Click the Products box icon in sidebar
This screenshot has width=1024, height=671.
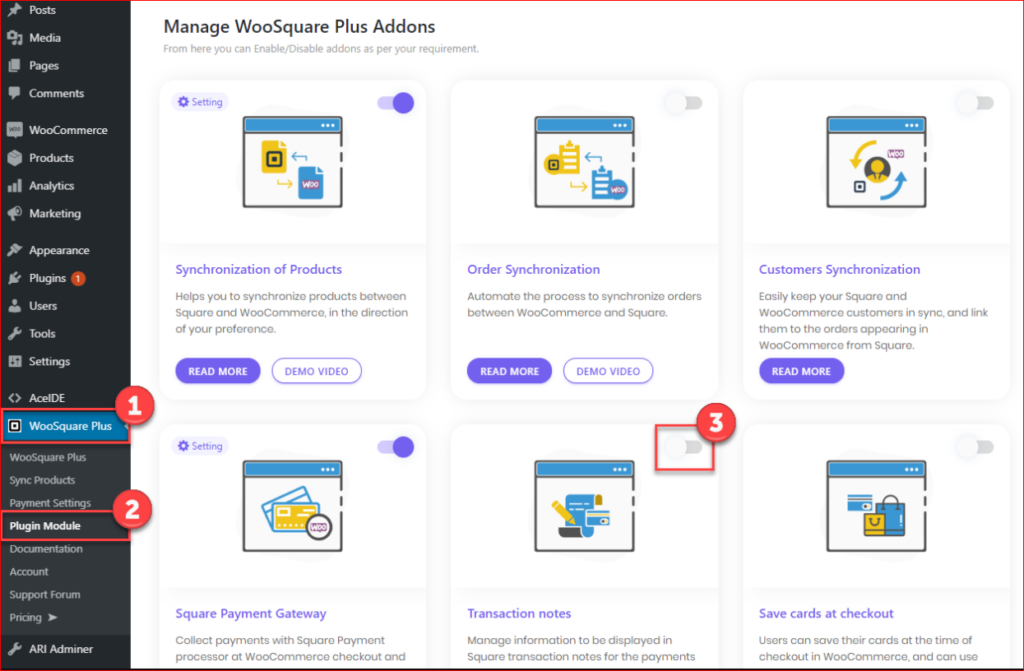[14, 158]
